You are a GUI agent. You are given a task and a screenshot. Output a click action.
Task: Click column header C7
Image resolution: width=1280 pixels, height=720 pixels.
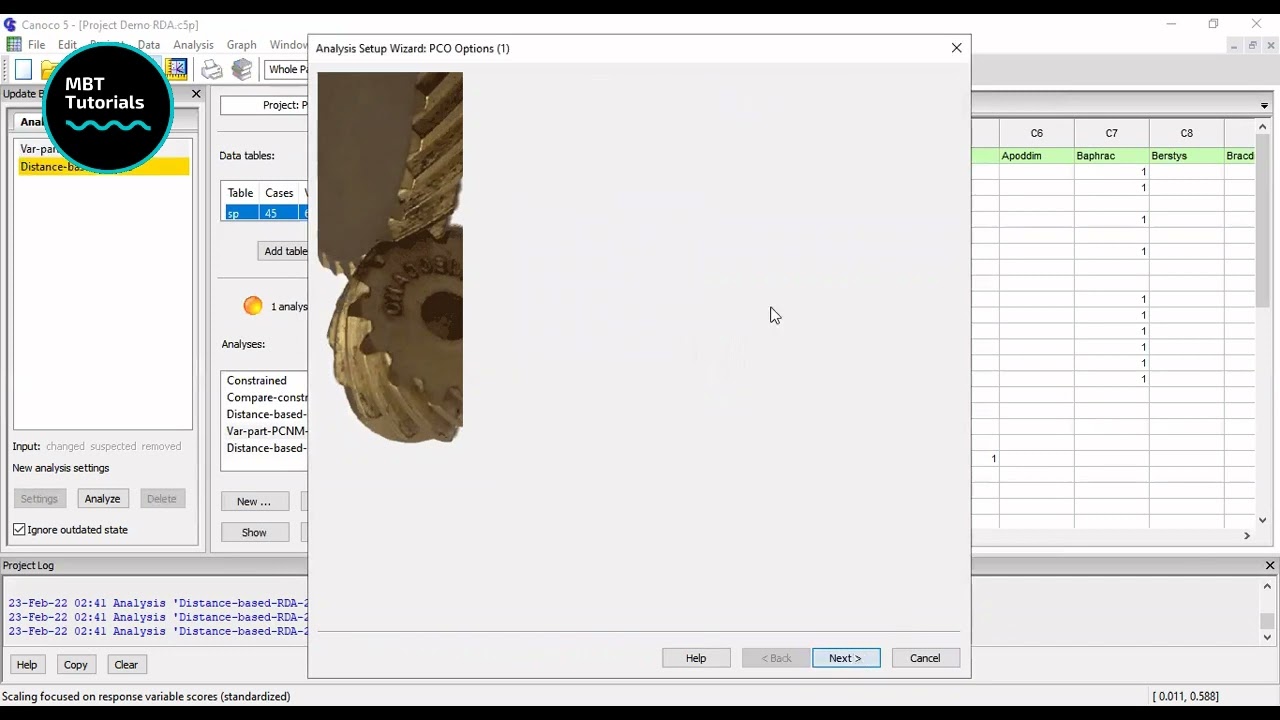(1112, 133)
